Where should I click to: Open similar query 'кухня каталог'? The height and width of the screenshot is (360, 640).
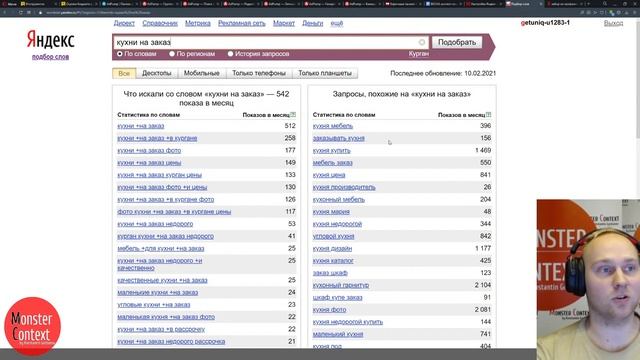click(333, 261)
